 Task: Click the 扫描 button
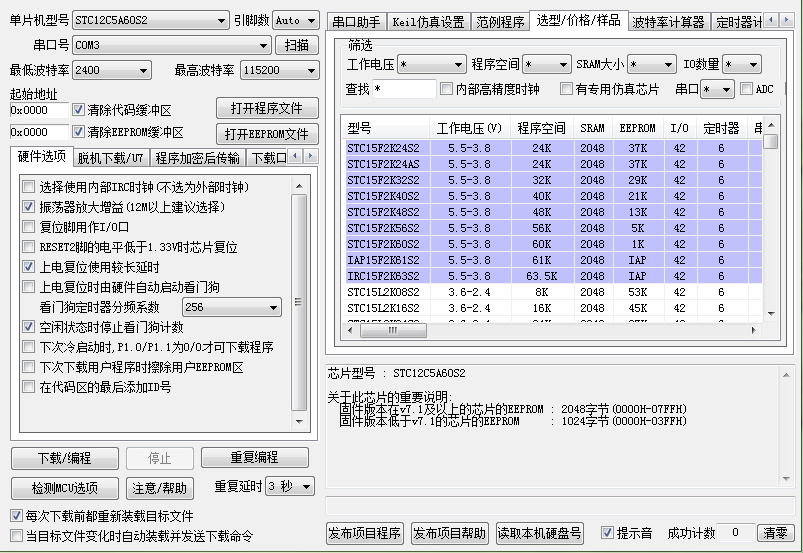tap(297, 45)
